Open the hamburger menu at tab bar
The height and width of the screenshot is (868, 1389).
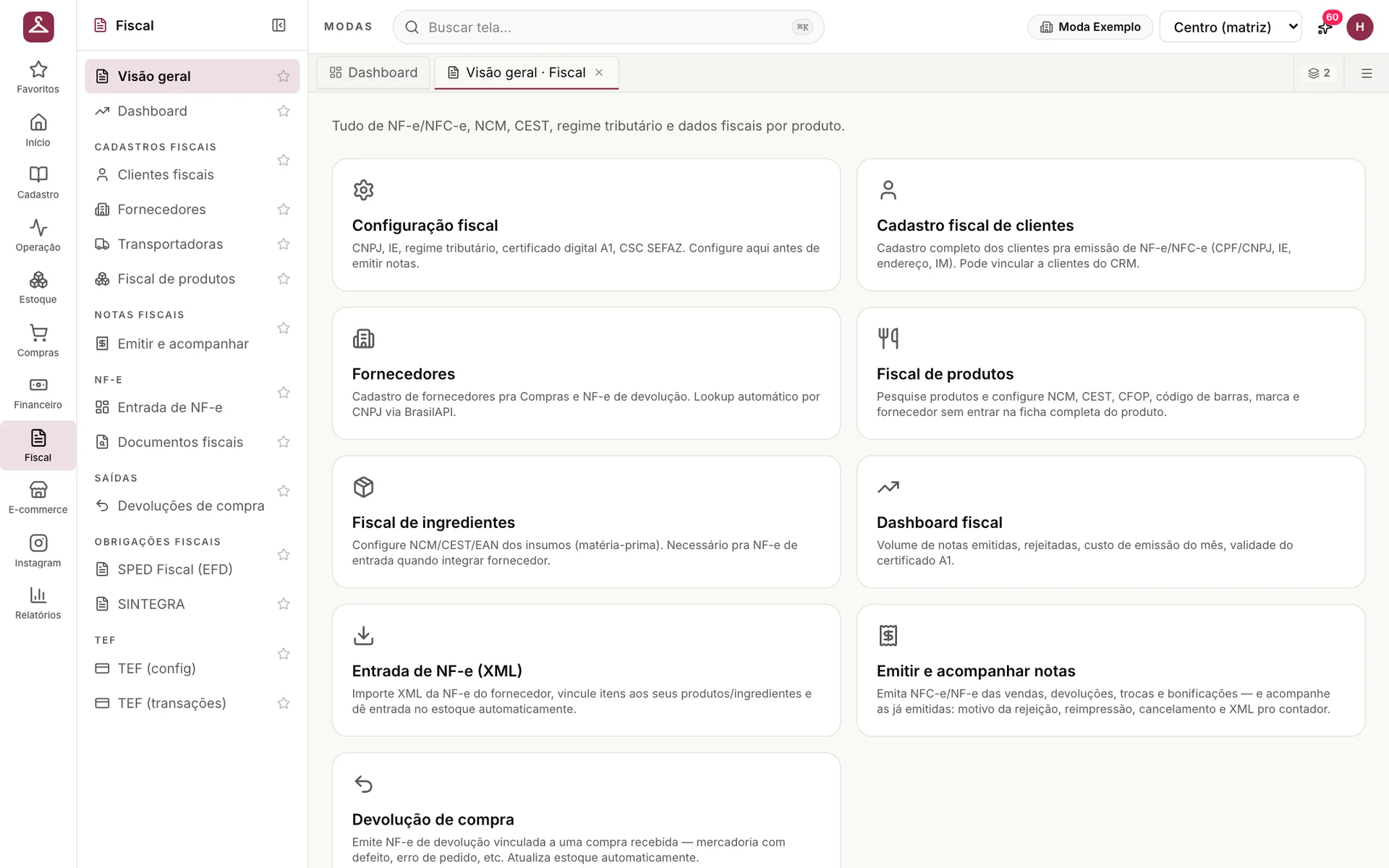coord(1367,73)
